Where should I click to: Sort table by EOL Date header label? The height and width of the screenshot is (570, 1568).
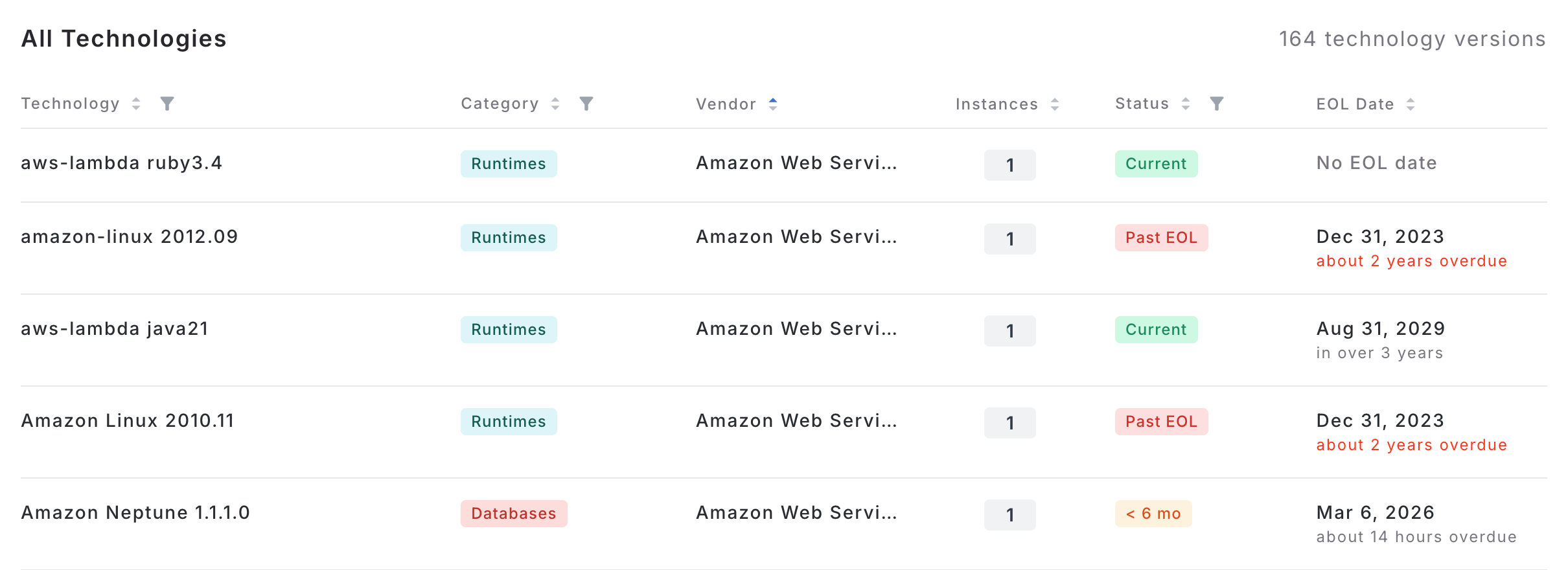coord(1355,104)
